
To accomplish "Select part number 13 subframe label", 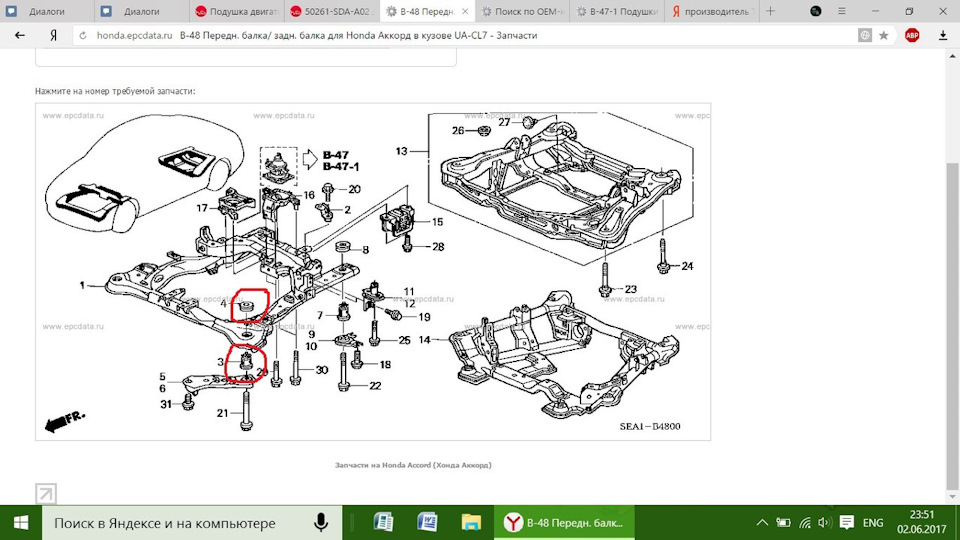I will coord(401,151).
